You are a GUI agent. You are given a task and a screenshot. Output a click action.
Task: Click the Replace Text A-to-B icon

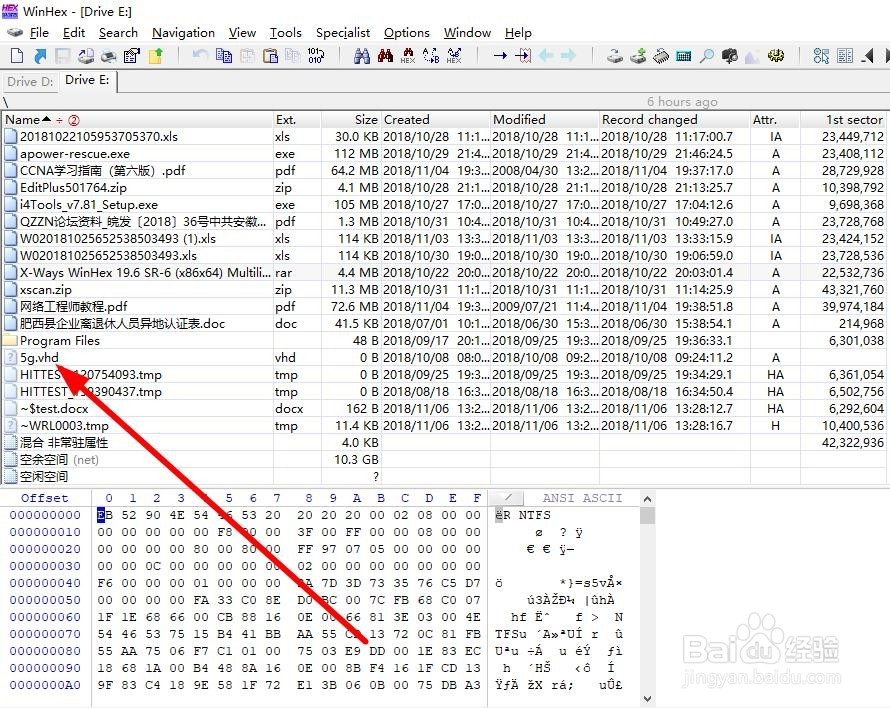(x=431, y=56)
